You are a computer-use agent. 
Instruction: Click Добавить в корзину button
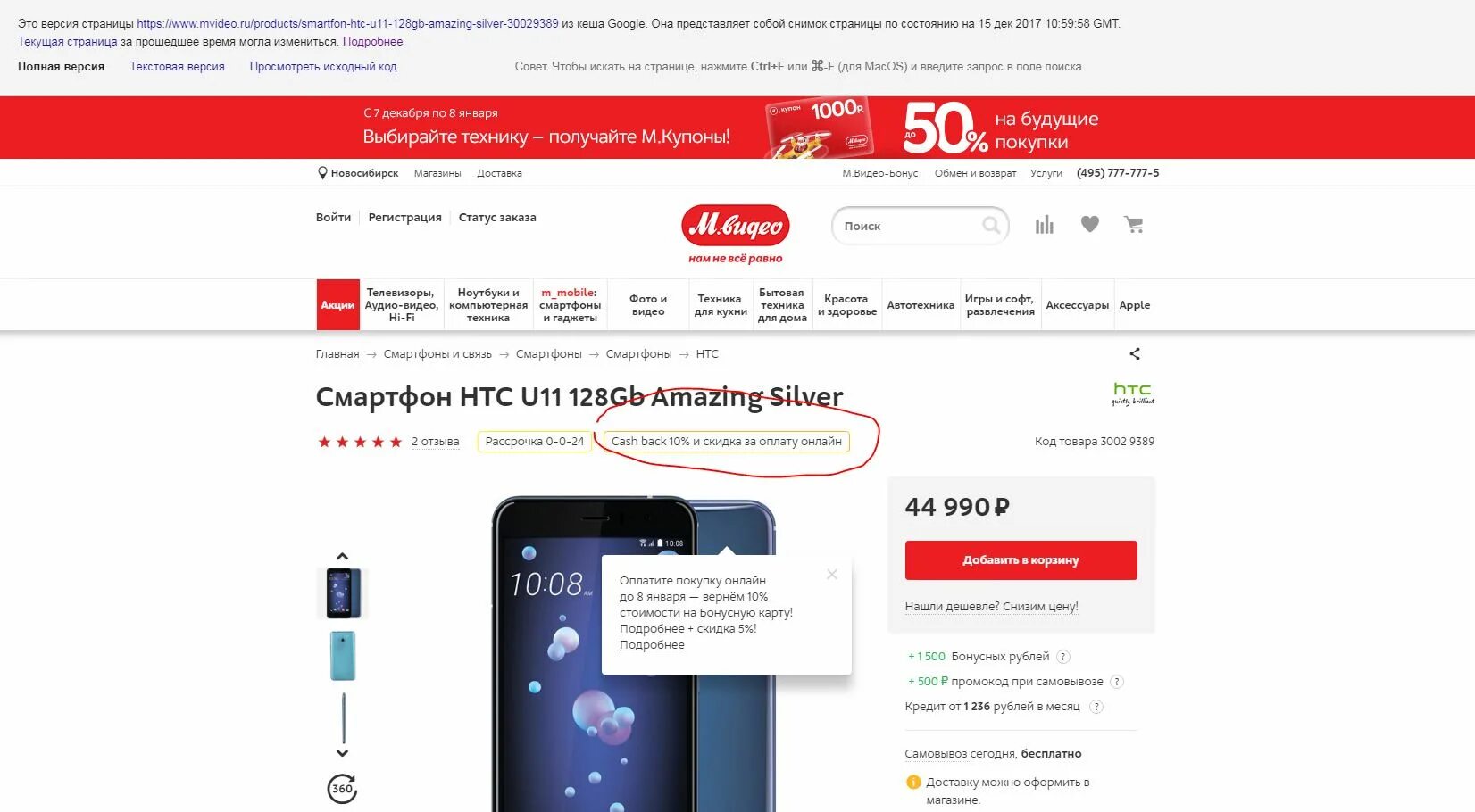pyautogui.click(x=1021, y=560)
